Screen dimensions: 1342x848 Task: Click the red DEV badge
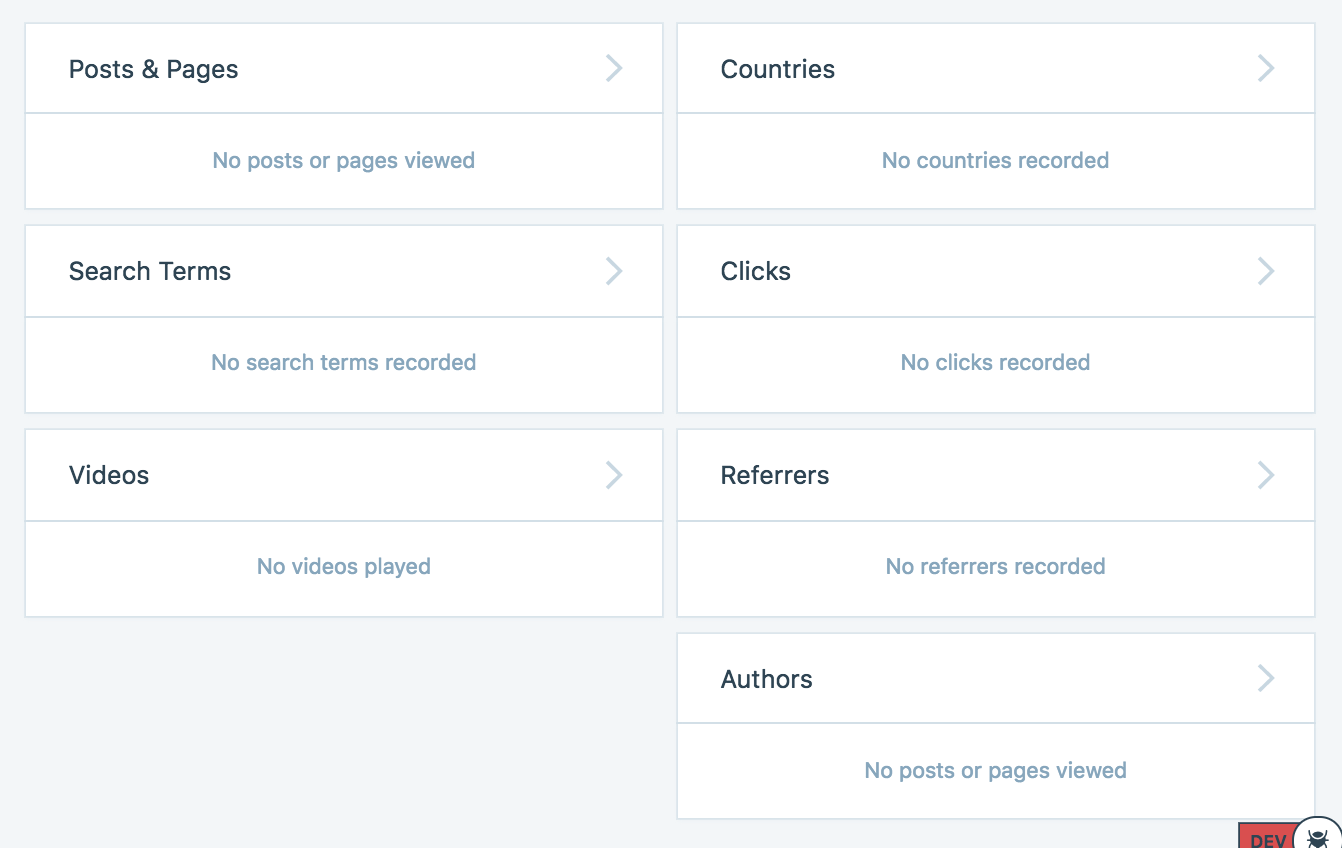(x=1266, y=836)
